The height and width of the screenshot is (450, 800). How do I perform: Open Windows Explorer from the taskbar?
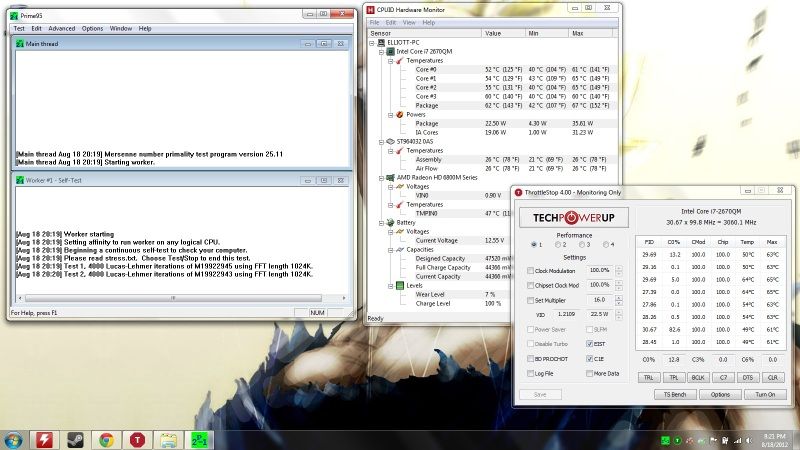(x=168, y=440)
